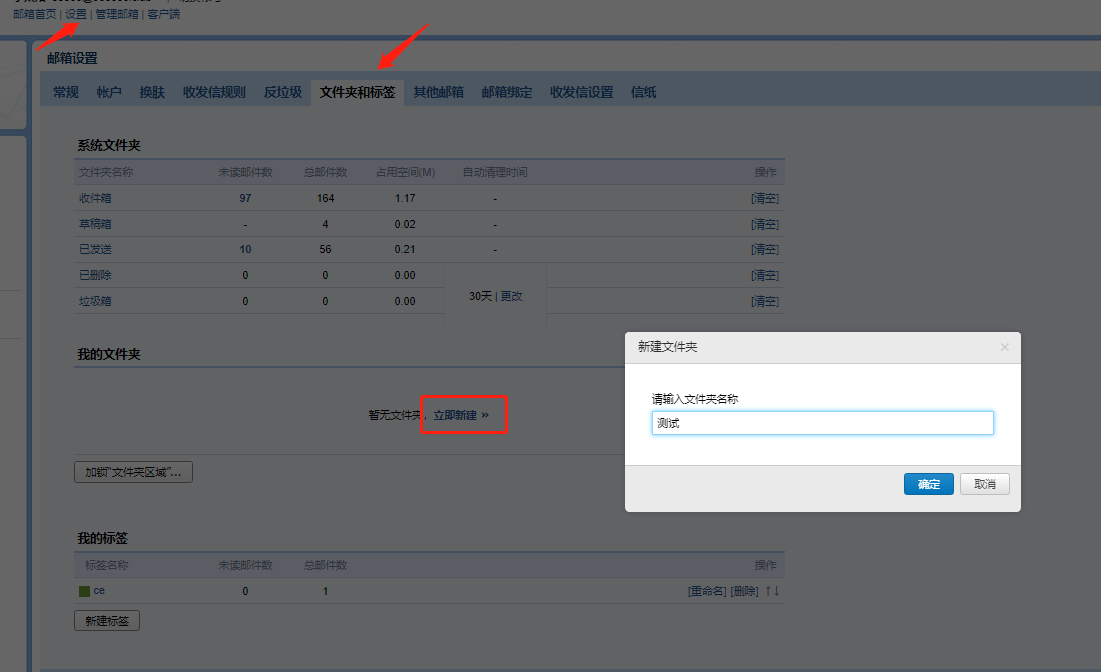Open the 管理邮箱 link in header
1101x672 pixels.
(x=117, y=14)
